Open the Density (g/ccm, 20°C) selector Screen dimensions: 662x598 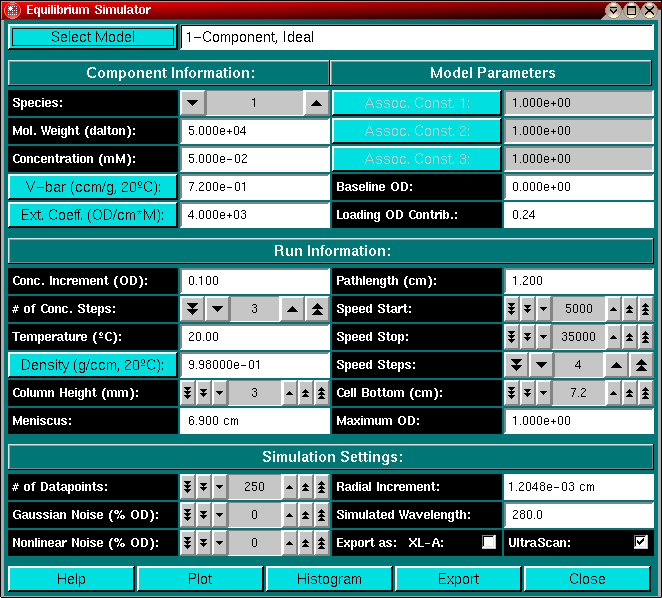(93, 365)
